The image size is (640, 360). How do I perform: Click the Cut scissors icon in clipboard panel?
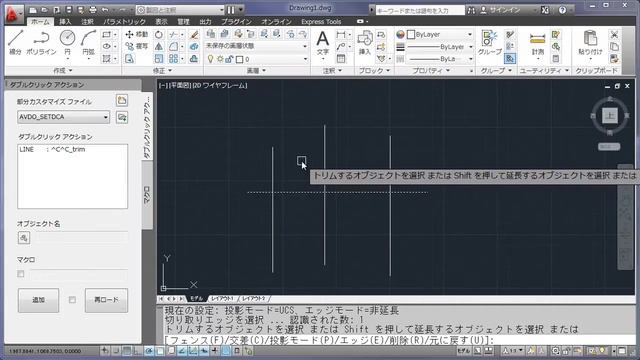(614, 34)
